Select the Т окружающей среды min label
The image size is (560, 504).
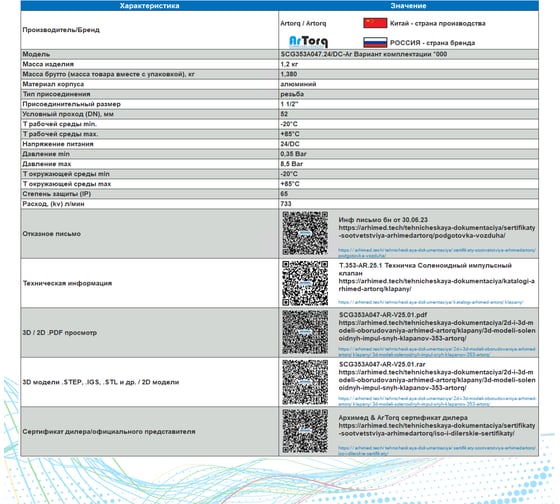(66, 174)
